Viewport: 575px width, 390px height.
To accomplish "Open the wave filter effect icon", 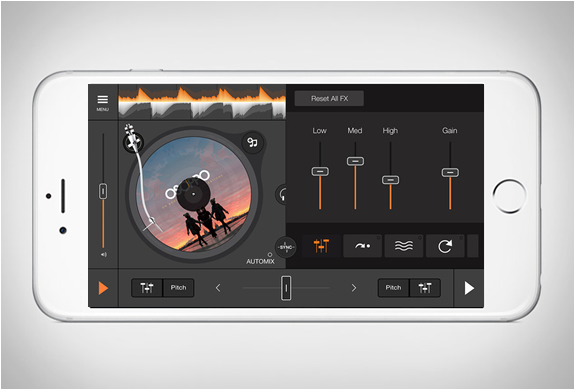I will (x=404, y=246).
